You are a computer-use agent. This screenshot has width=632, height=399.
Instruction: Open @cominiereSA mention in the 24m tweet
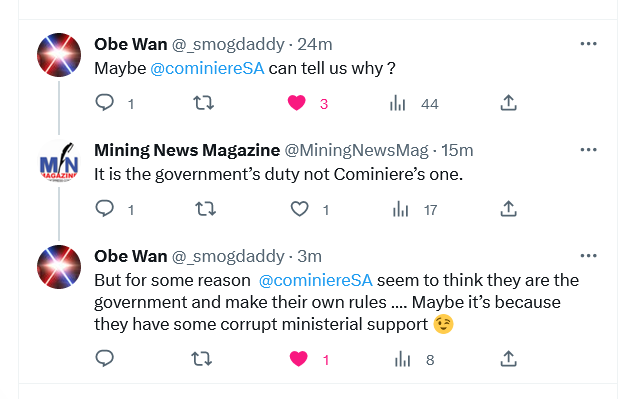click(207, 68)
